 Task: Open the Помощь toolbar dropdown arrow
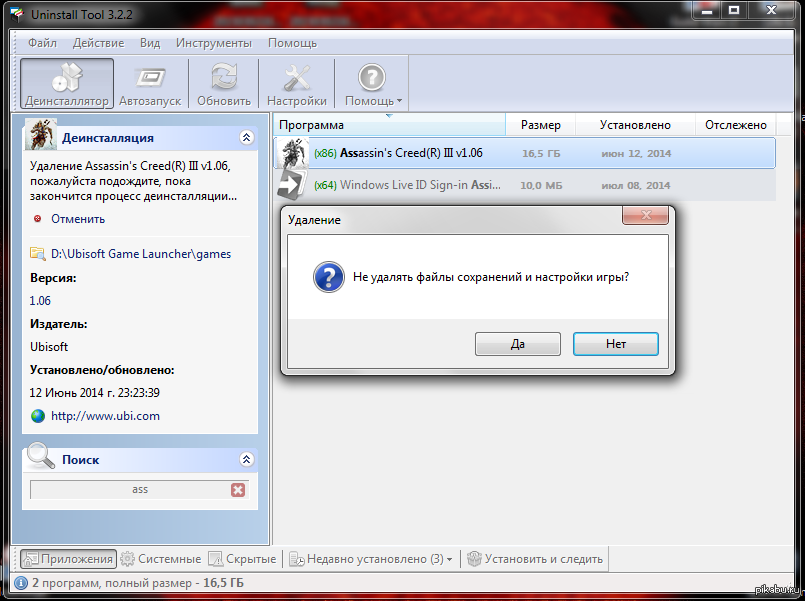tap(399, 101)
